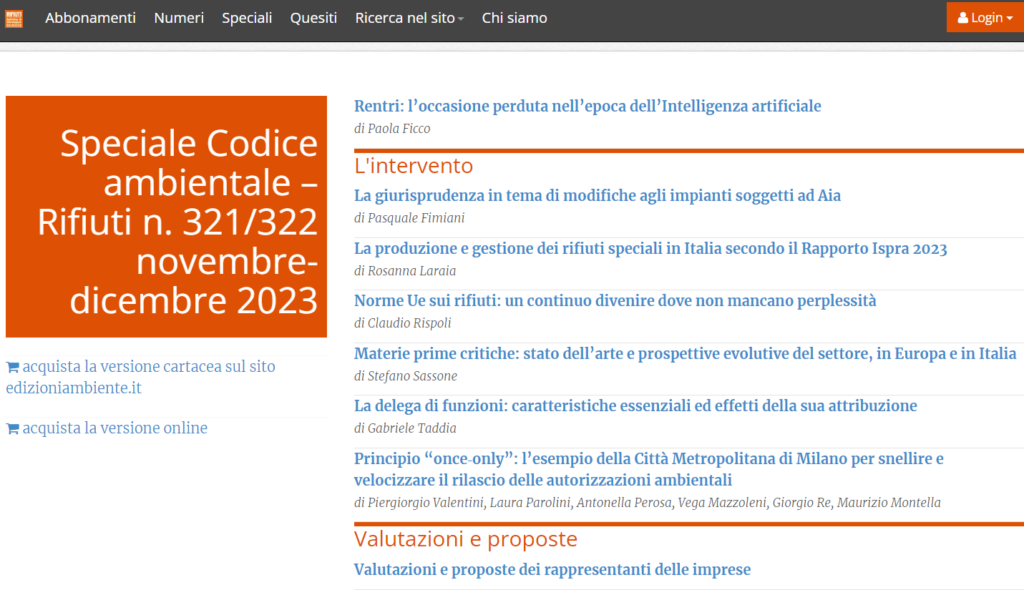Open Materie prime critiche article
The width and height of the screenshot is (1024, 590).
point(685,353)
